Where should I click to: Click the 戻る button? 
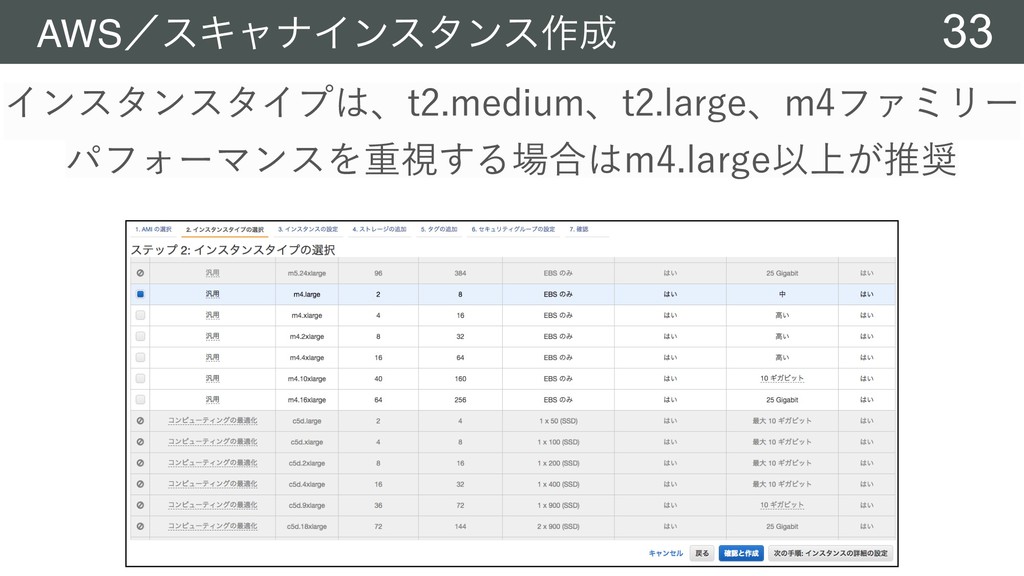[x=702, y=553]
